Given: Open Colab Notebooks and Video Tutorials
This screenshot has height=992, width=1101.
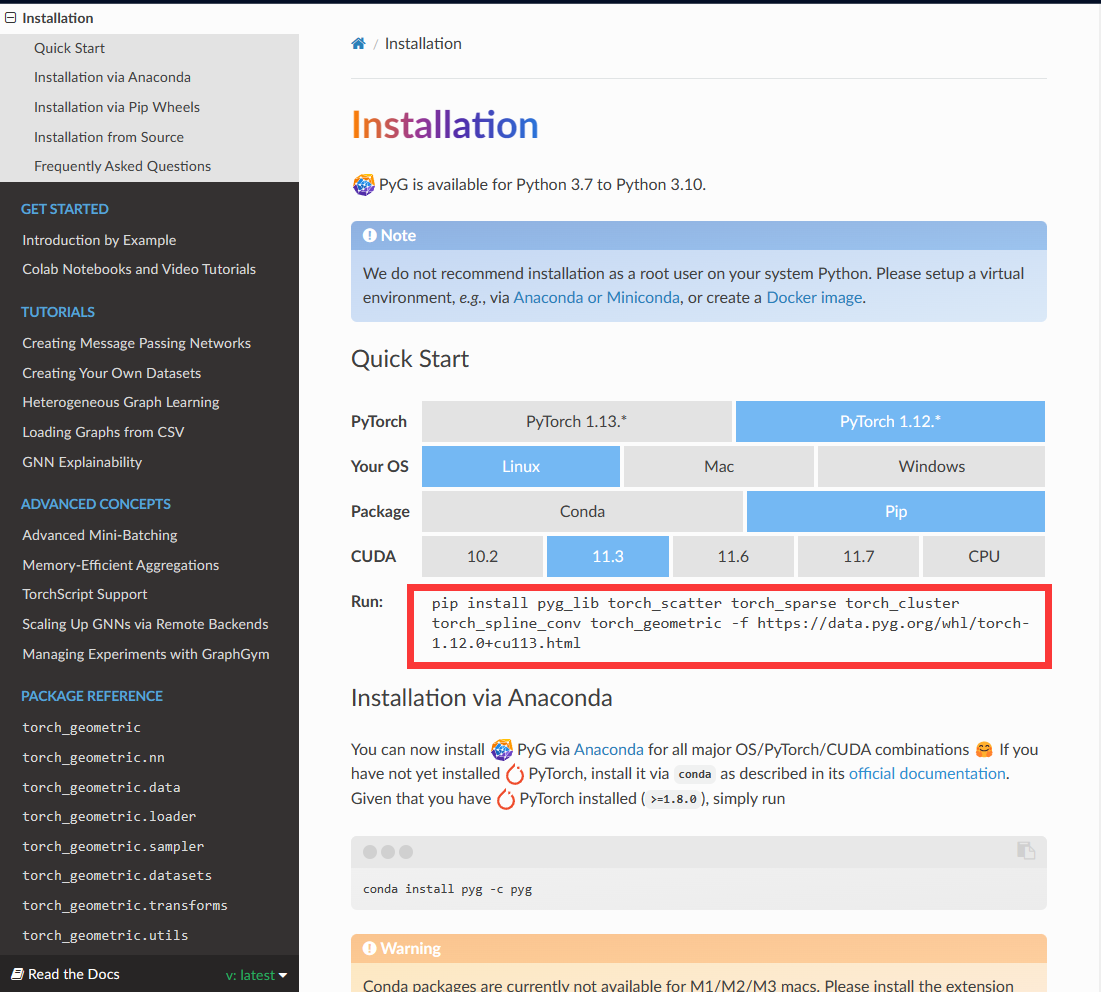Looking at the screenshot, I should 139,269.
